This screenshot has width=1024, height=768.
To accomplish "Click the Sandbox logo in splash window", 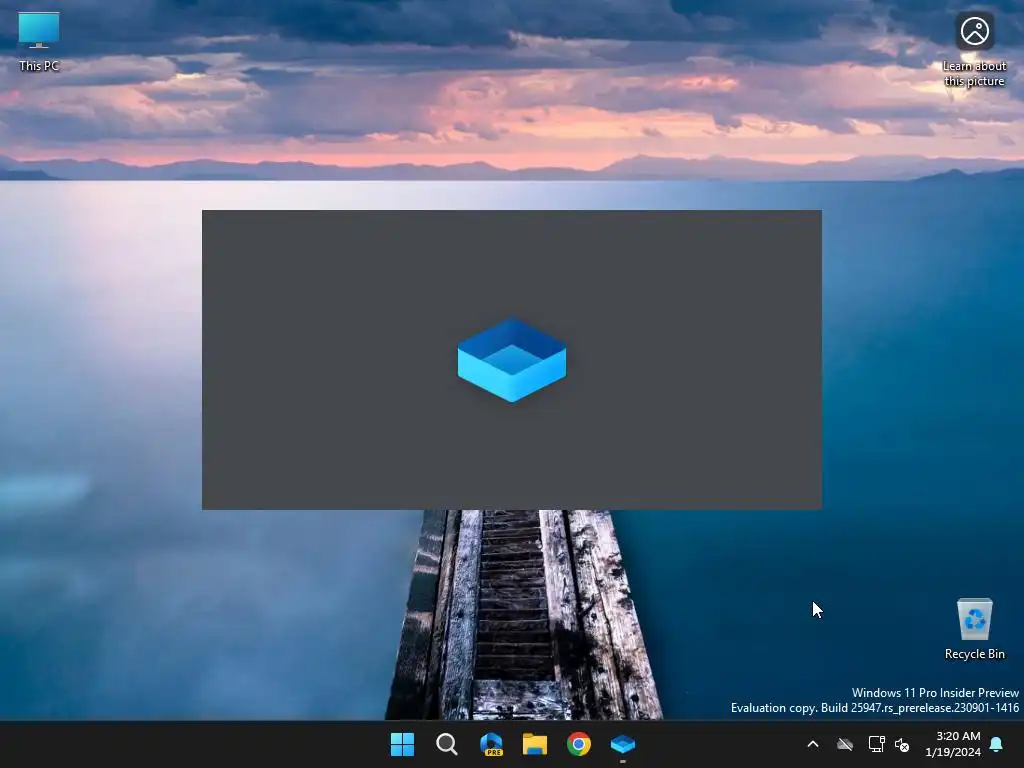I will 512,360.
